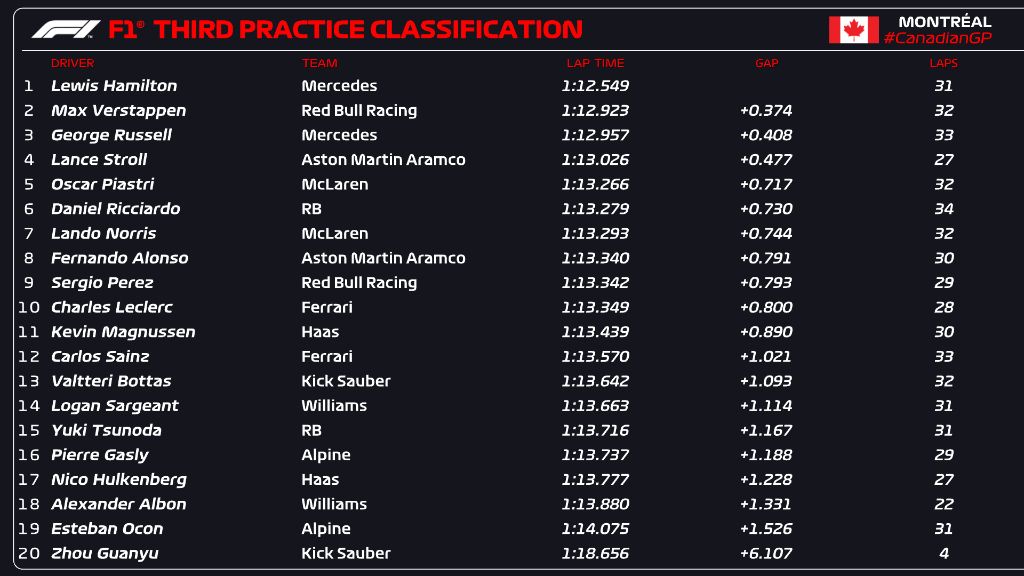Click the LAPS column header
Viewport: 1024px width, 576px height.
click(943, 63)
